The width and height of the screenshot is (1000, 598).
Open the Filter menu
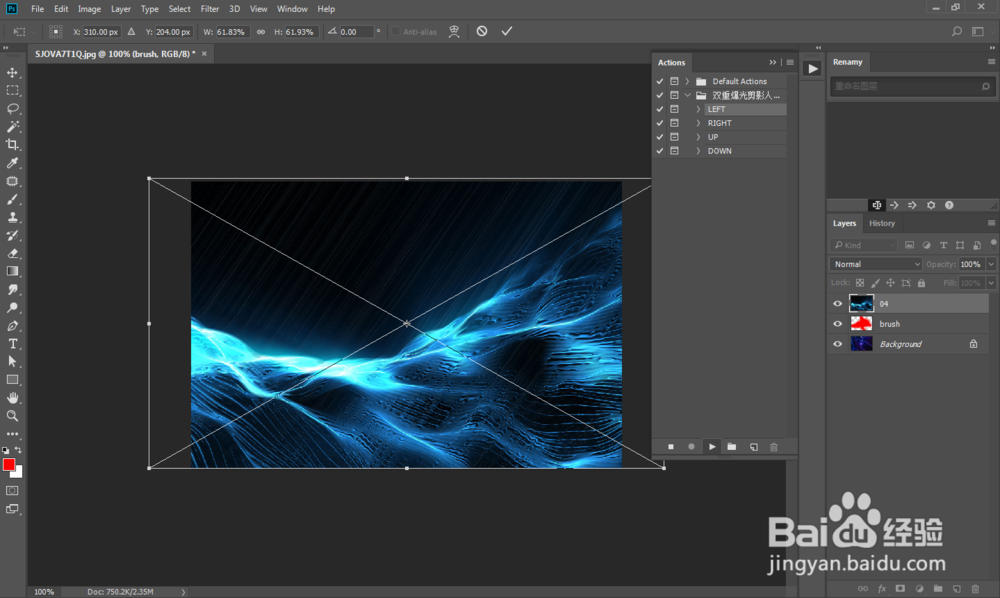210,9
